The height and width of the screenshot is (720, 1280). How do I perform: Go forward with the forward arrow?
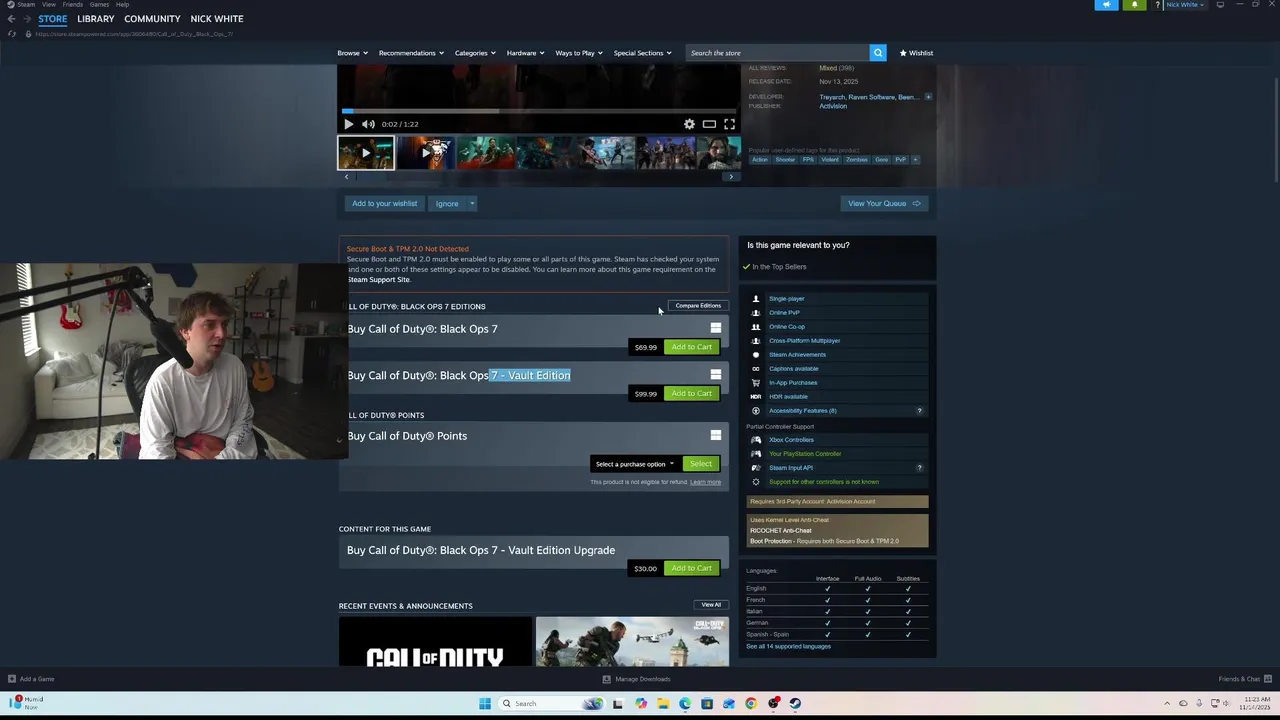[27, 19]
